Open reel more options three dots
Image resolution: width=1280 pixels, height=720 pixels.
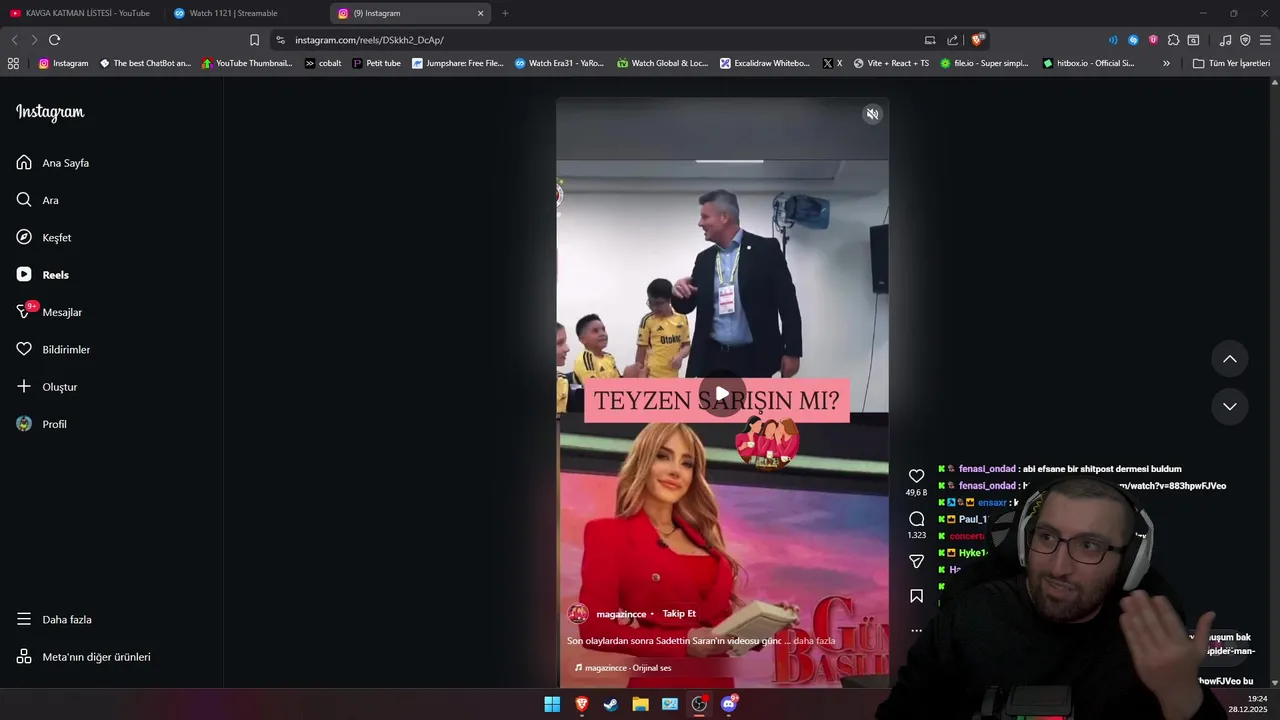pos(916,631)
